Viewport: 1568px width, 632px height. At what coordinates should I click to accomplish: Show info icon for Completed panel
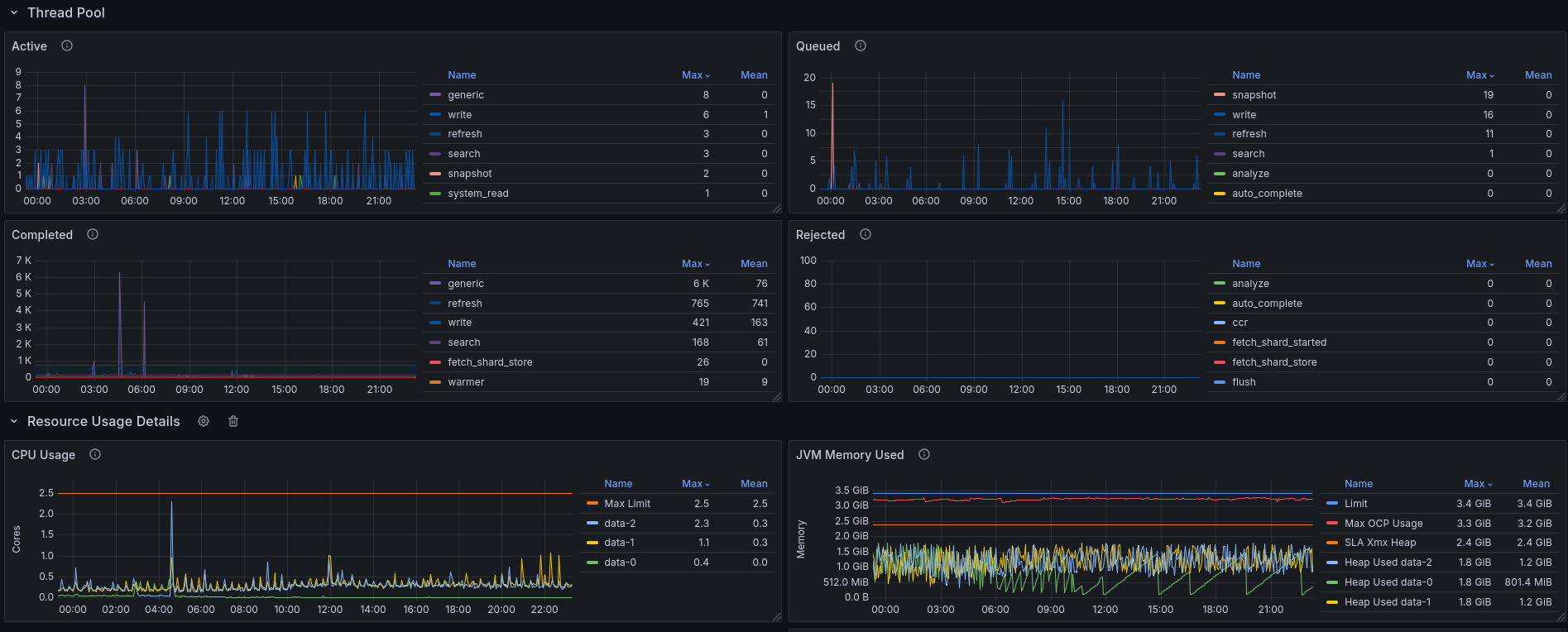(93, 234)
